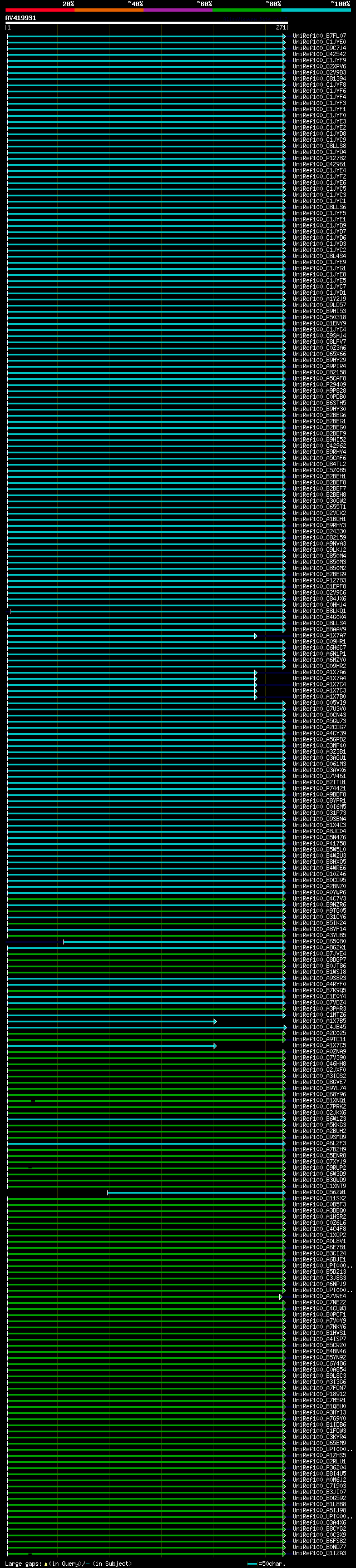356x1568 pixels.
Task: Select hit label UniRef100_A6N1P1
Action: pos(319,654)
